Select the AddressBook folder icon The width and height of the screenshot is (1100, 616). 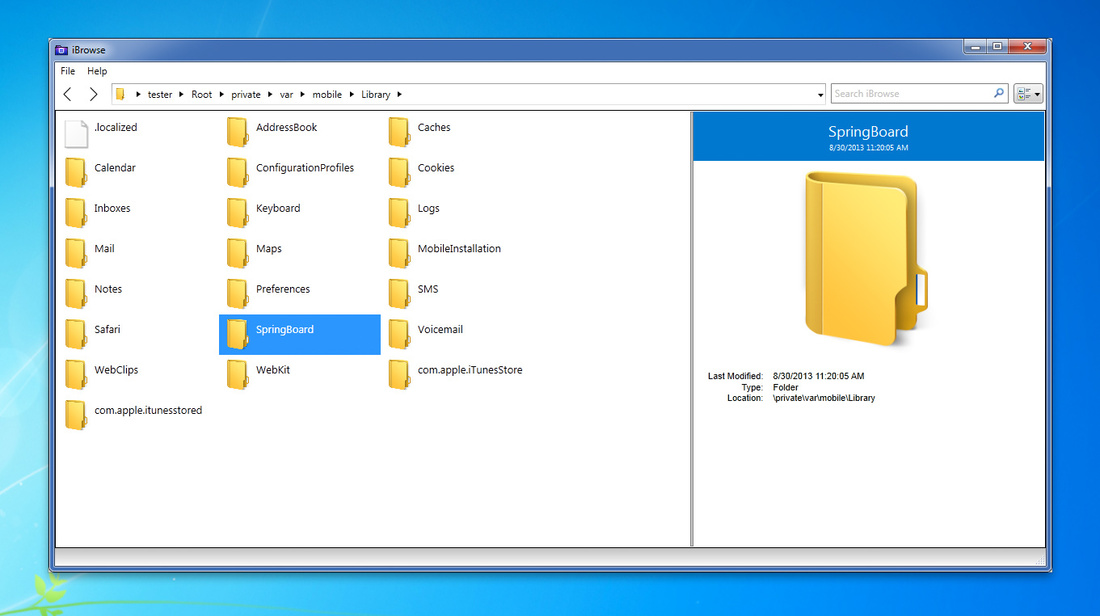pyautogui.click(x=238, y=133)
